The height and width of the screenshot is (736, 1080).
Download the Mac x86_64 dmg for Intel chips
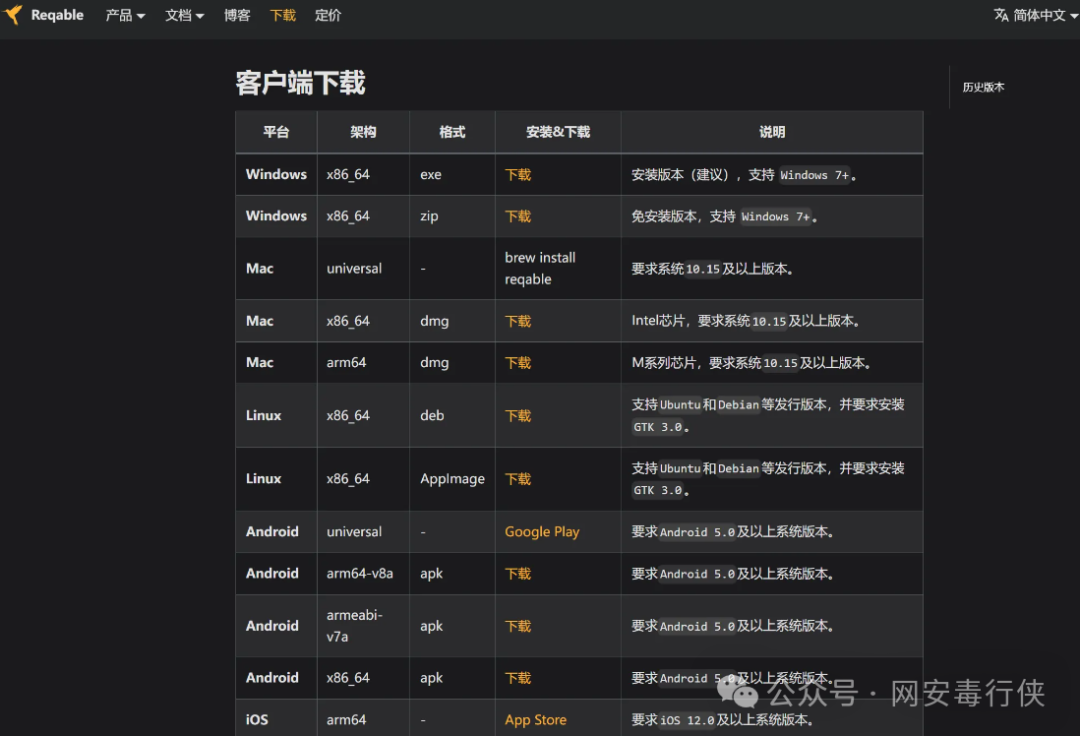click(x=517, y=321)
